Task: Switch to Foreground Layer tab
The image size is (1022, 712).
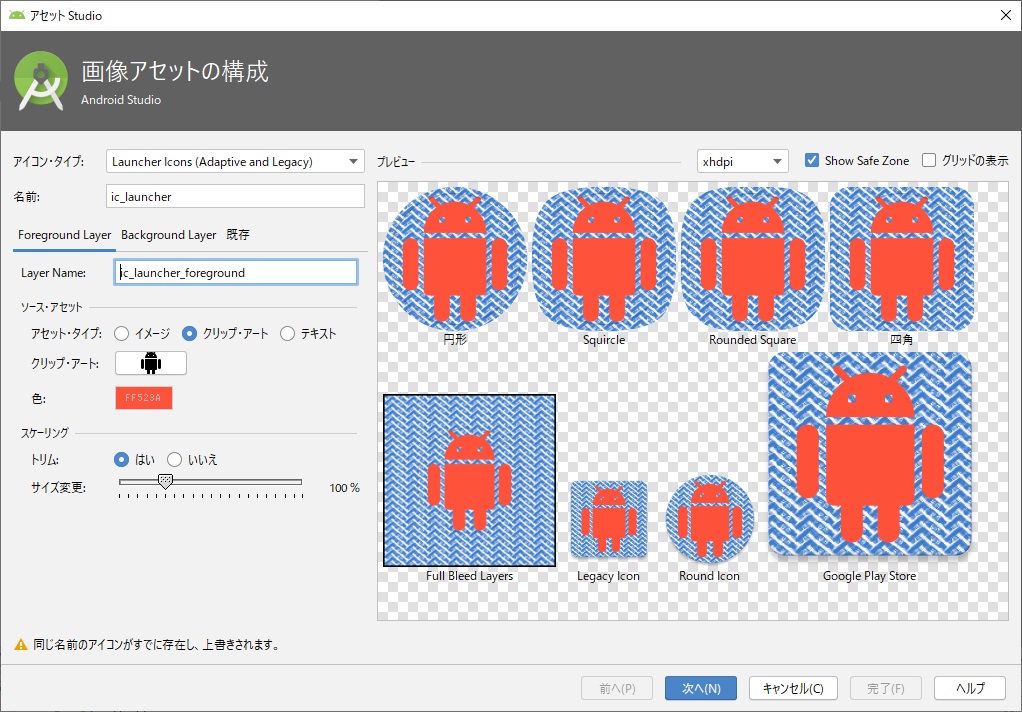Action: [x=65, y=235]
